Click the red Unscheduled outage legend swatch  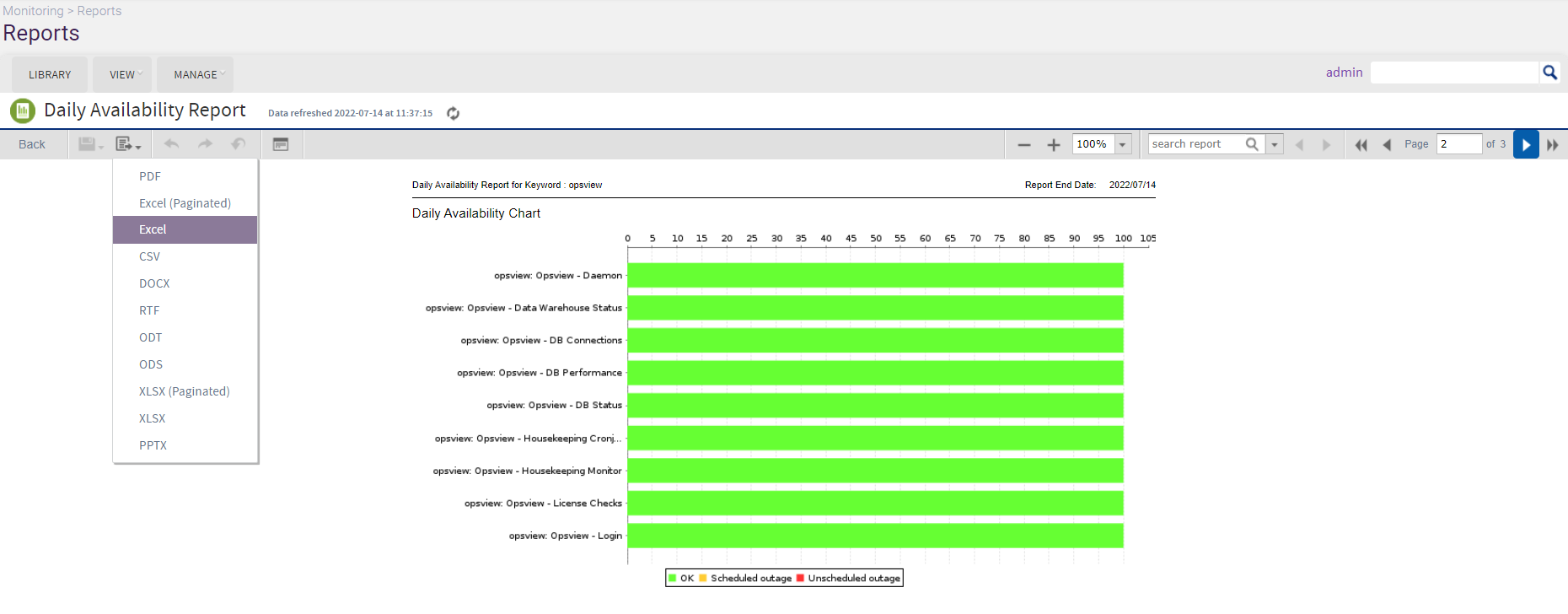pyautogui.click(x=800, y=579)
